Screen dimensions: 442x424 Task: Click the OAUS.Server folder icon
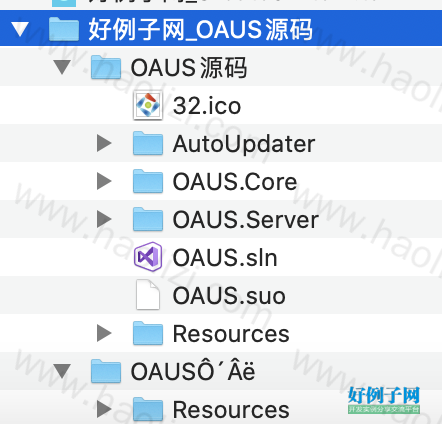[148, 219]
